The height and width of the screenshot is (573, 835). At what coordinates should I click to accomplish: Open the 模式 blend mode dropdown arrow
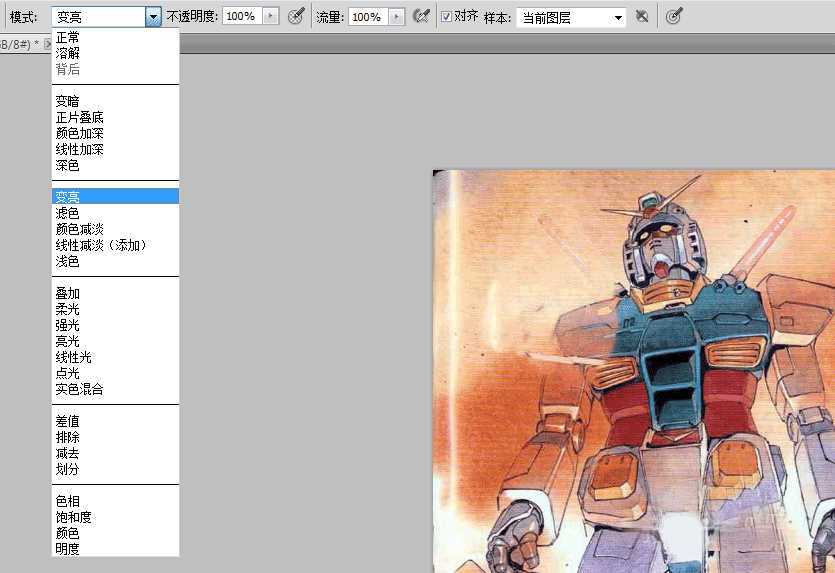point(152,17)
